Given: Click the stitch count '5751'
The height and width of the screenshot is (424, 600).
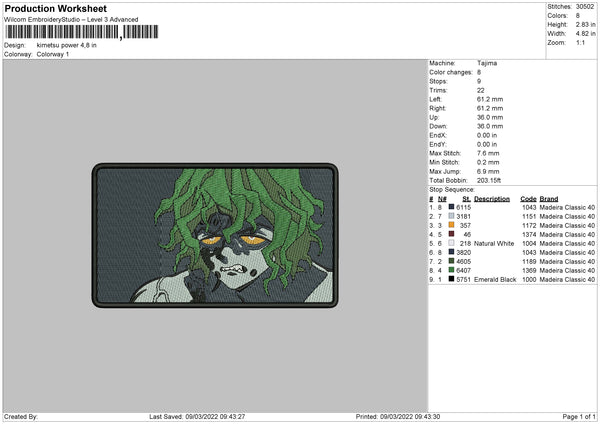Looking at the screenshot, I should click(x=463, y=279).
